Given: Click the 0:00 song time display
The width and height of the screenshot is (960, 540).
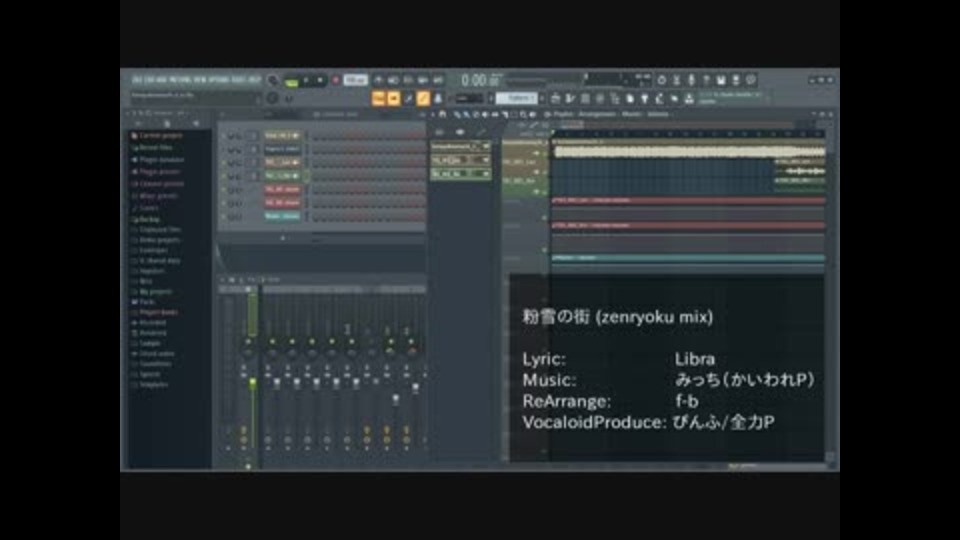Looking at the screenshot, I should tap(480, 80).
